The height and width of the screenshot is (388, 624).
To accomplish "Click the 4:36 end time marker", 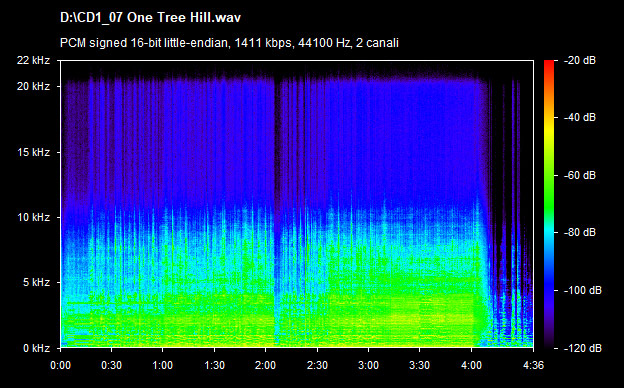I will point(533,365).
